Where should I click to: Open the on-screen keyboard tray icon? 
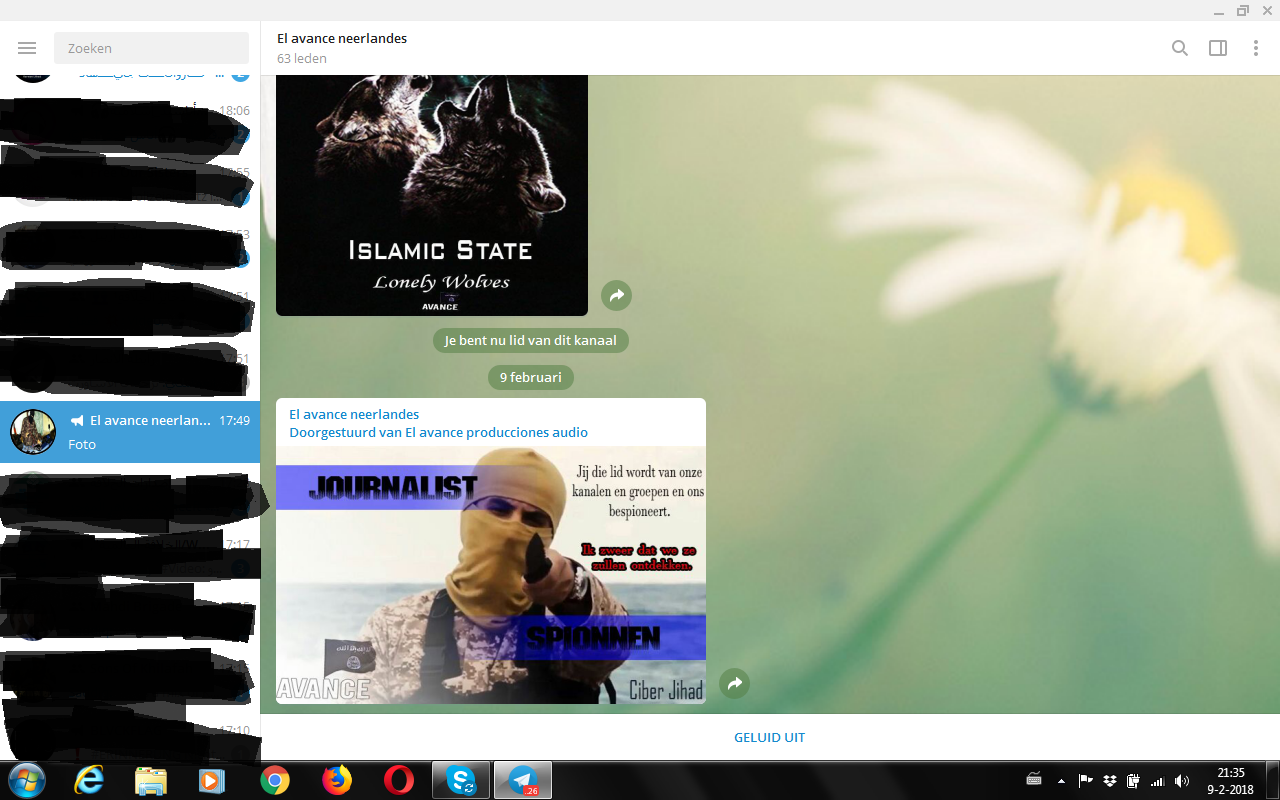(1034, 780)
